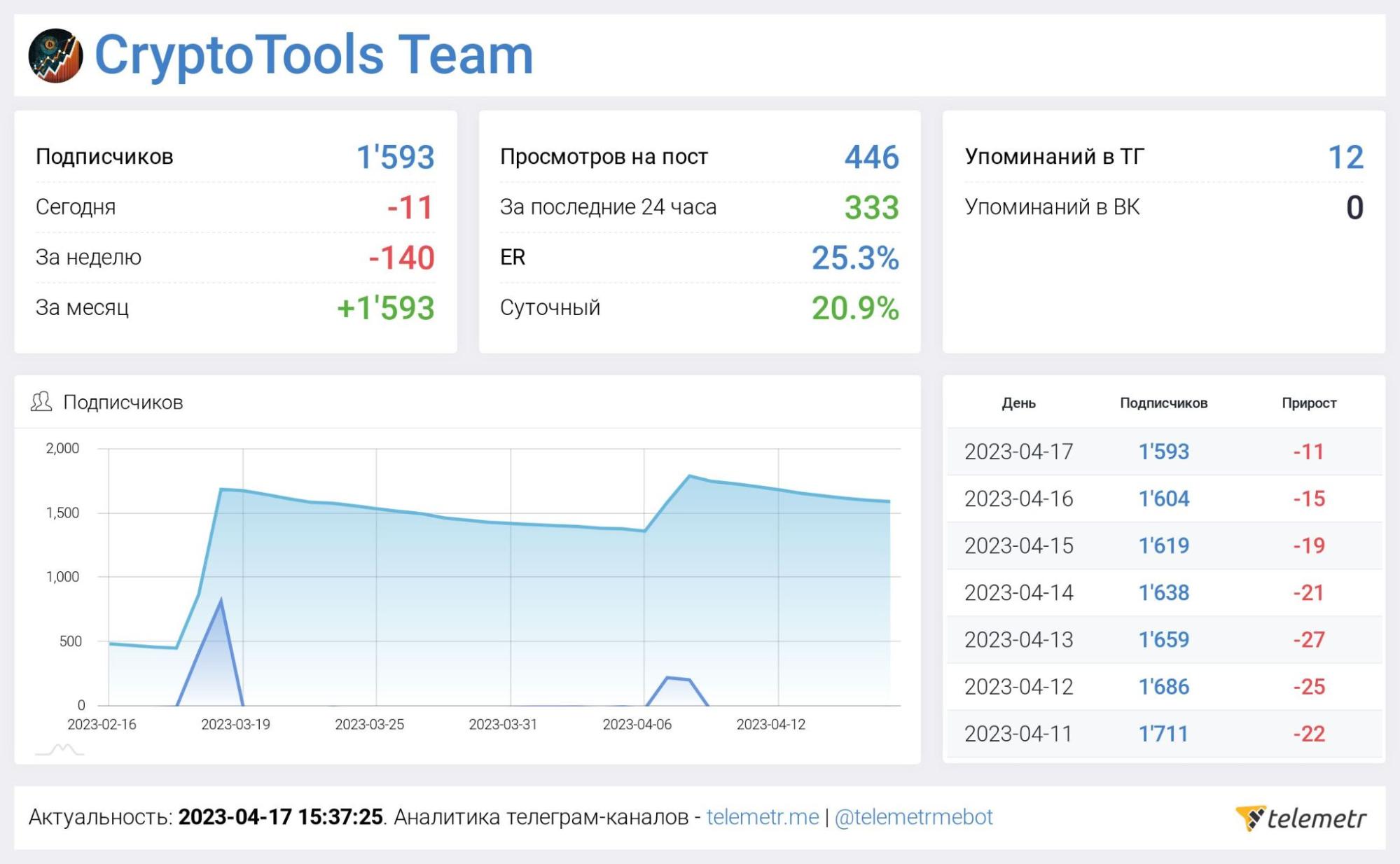Click the 'Подписчиков' summary label
Screen dimensions: 1400x864
104,156
